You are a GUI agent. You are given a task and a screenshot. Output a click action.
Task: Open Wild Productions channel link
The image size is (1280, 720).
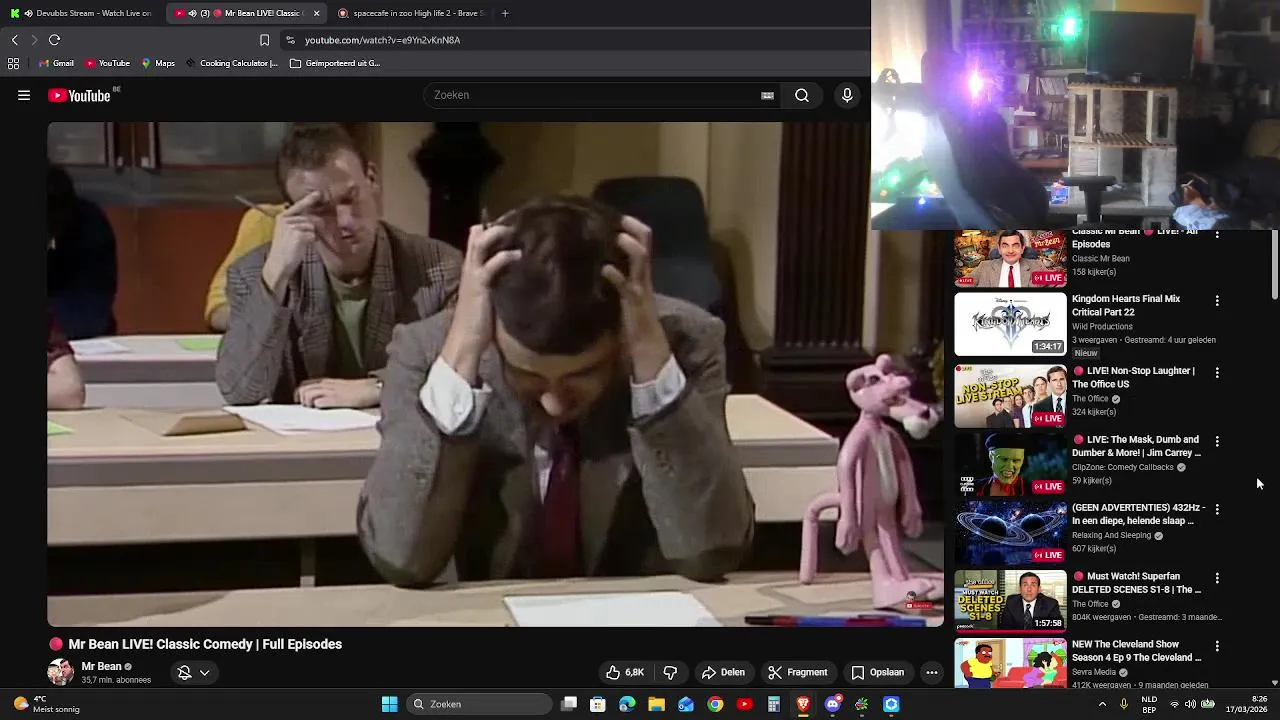(x=1102, y=326)
